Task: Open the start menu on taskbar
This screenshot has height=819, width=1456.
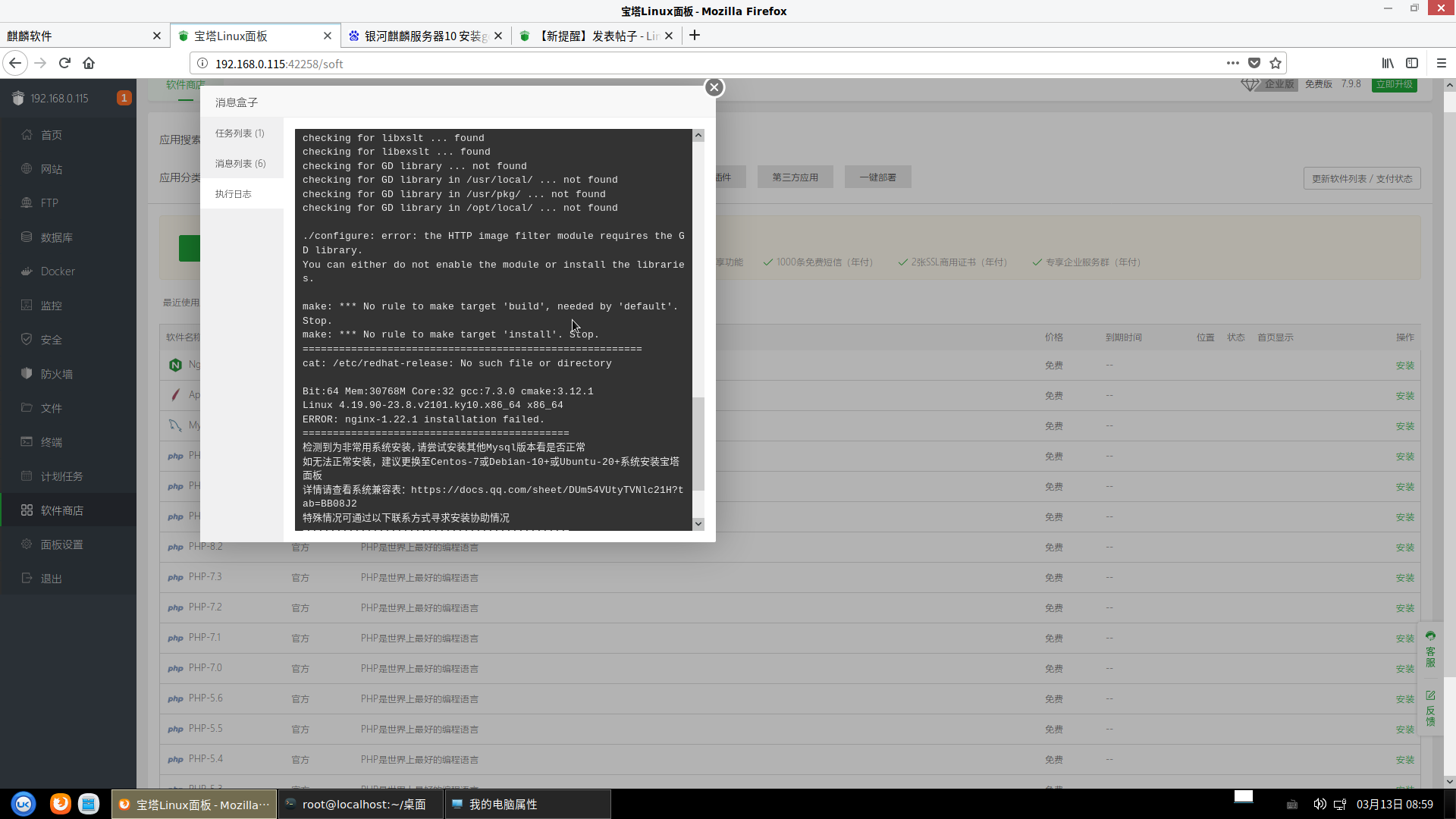Action: tap(24, 804)
